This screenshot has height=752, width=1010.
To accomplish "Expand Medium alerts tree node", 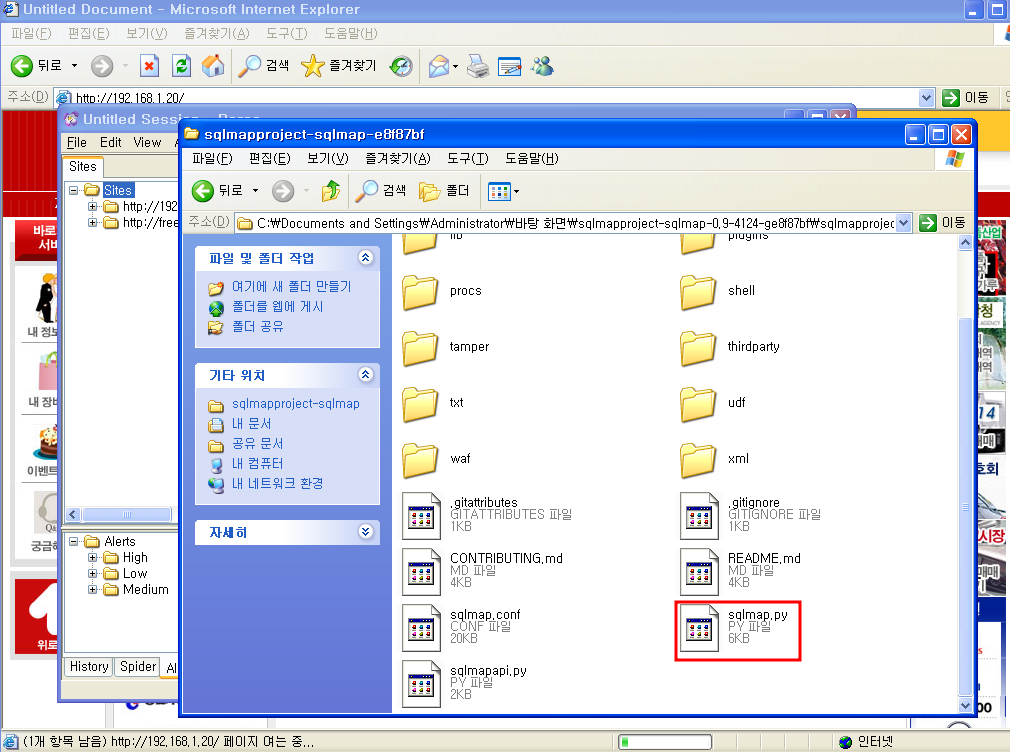I will tap(92, 589).
